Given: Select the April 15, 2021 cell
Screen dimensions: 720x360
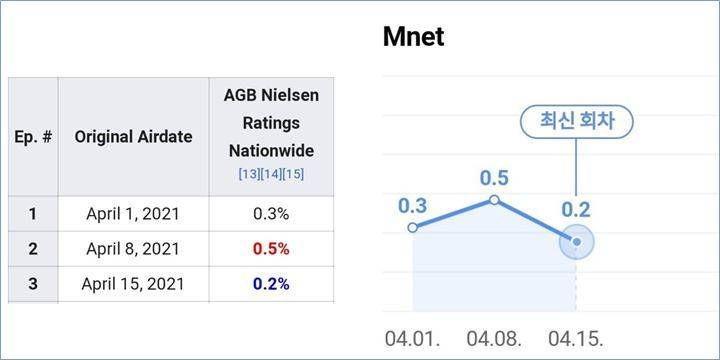Looking at the screenshot, I should 133,284.
